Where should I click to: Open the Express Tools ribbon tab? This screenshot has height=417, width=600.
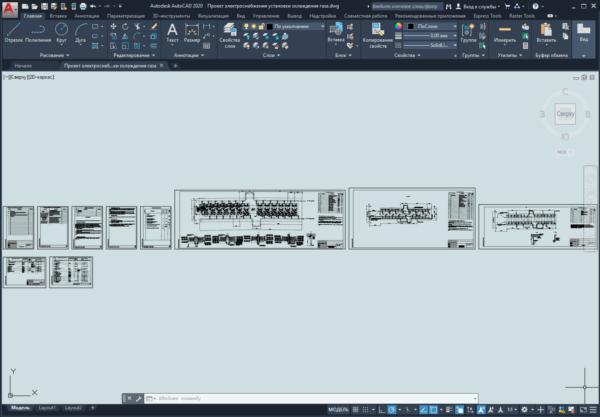click(487, 16)
